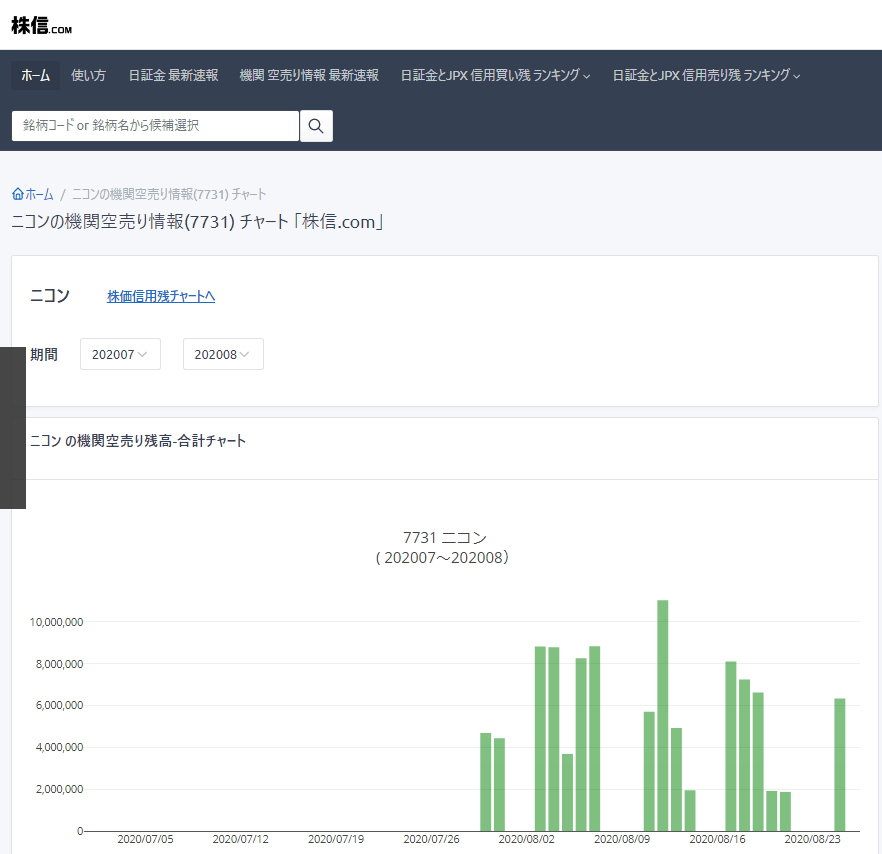882x854 pixels.
Task: Click the home icon in breadcrumb
Action: point(17,194)
